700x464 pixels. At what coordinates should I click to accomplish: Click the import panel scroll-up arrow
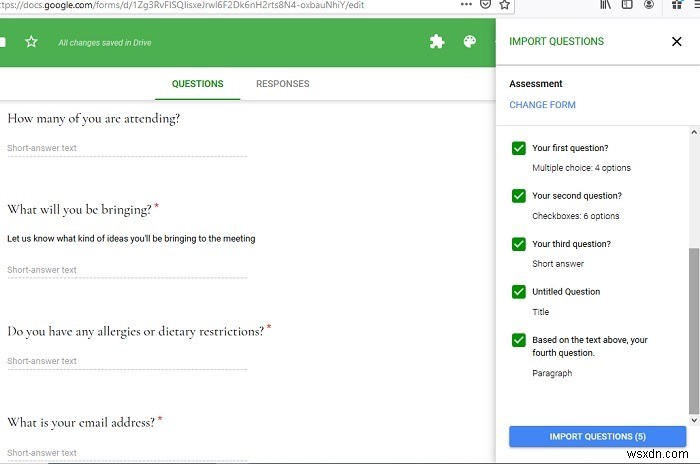click(694, 132)
